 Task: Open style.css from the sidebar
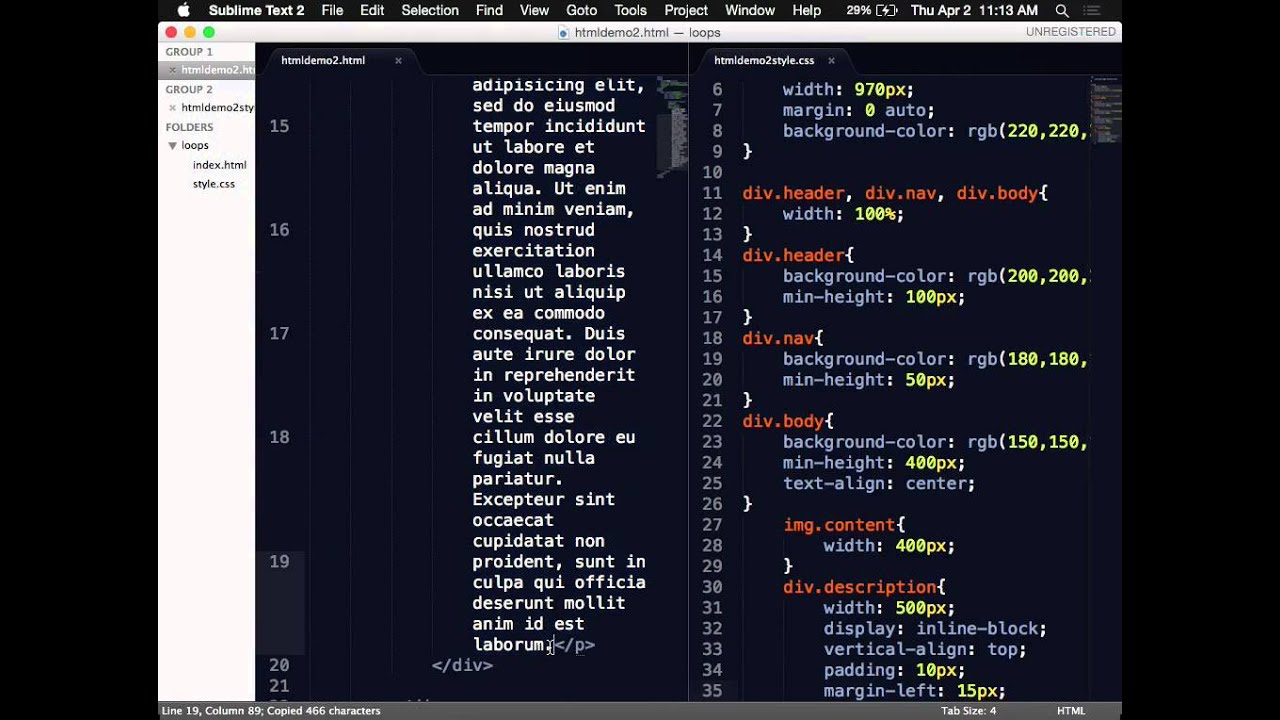coord(213,184)
